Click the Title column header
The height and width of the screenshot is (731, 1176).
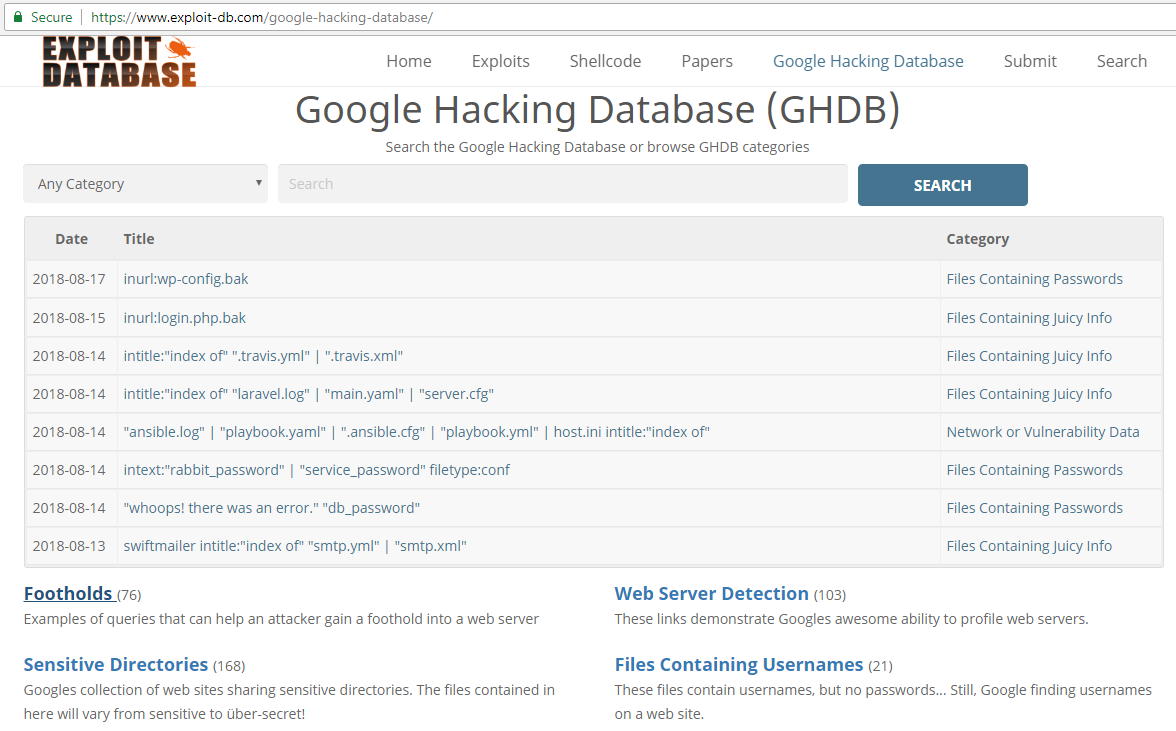pyautogui.click(x=139, y=239)
